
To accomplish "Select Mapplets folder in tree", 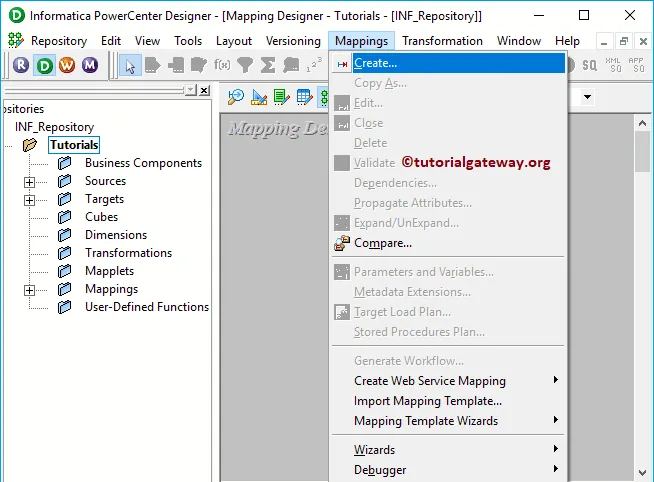I will pos(109,271).
